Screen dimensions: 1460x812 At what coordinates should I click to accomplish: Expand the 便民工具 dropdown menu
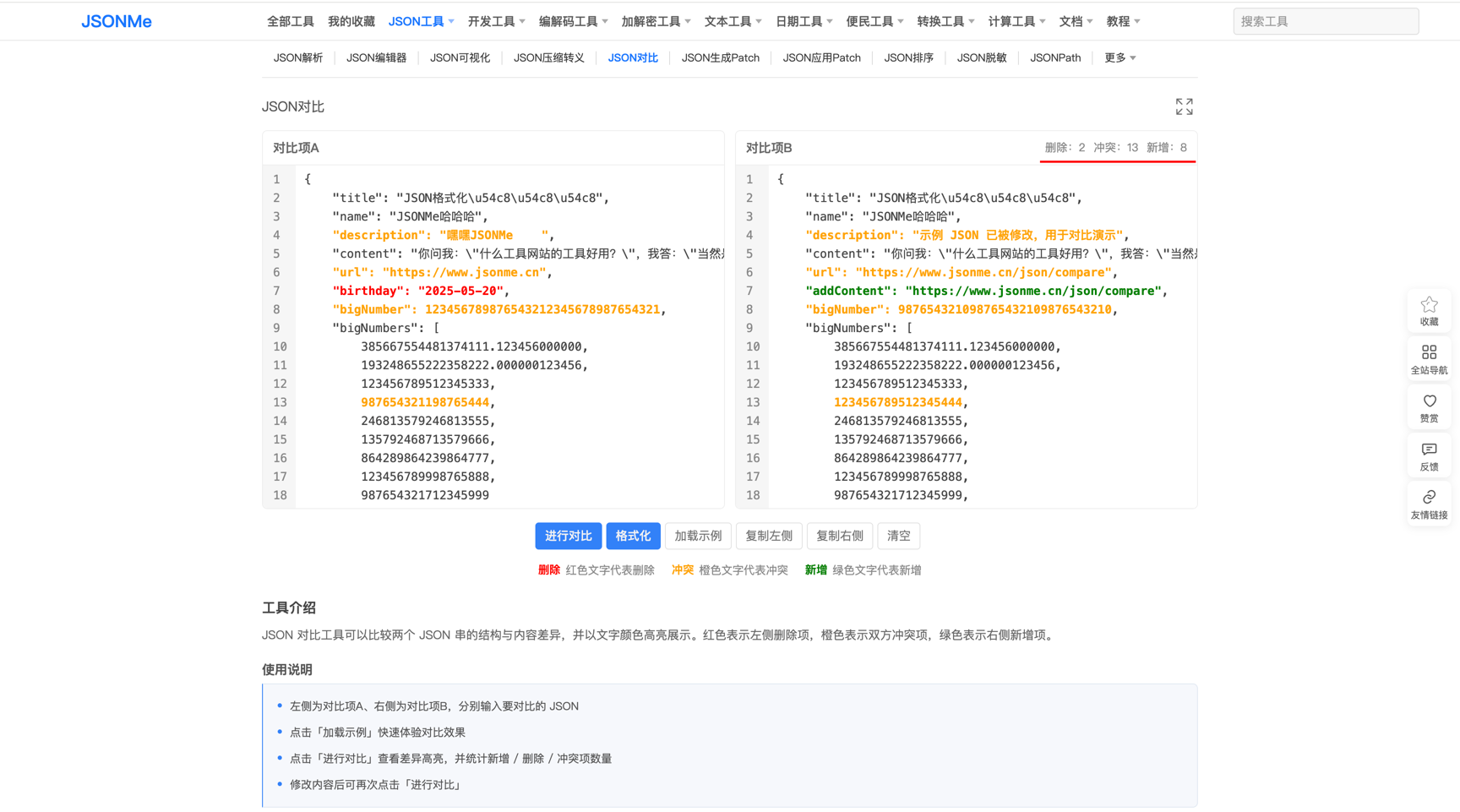coord(874,21)
